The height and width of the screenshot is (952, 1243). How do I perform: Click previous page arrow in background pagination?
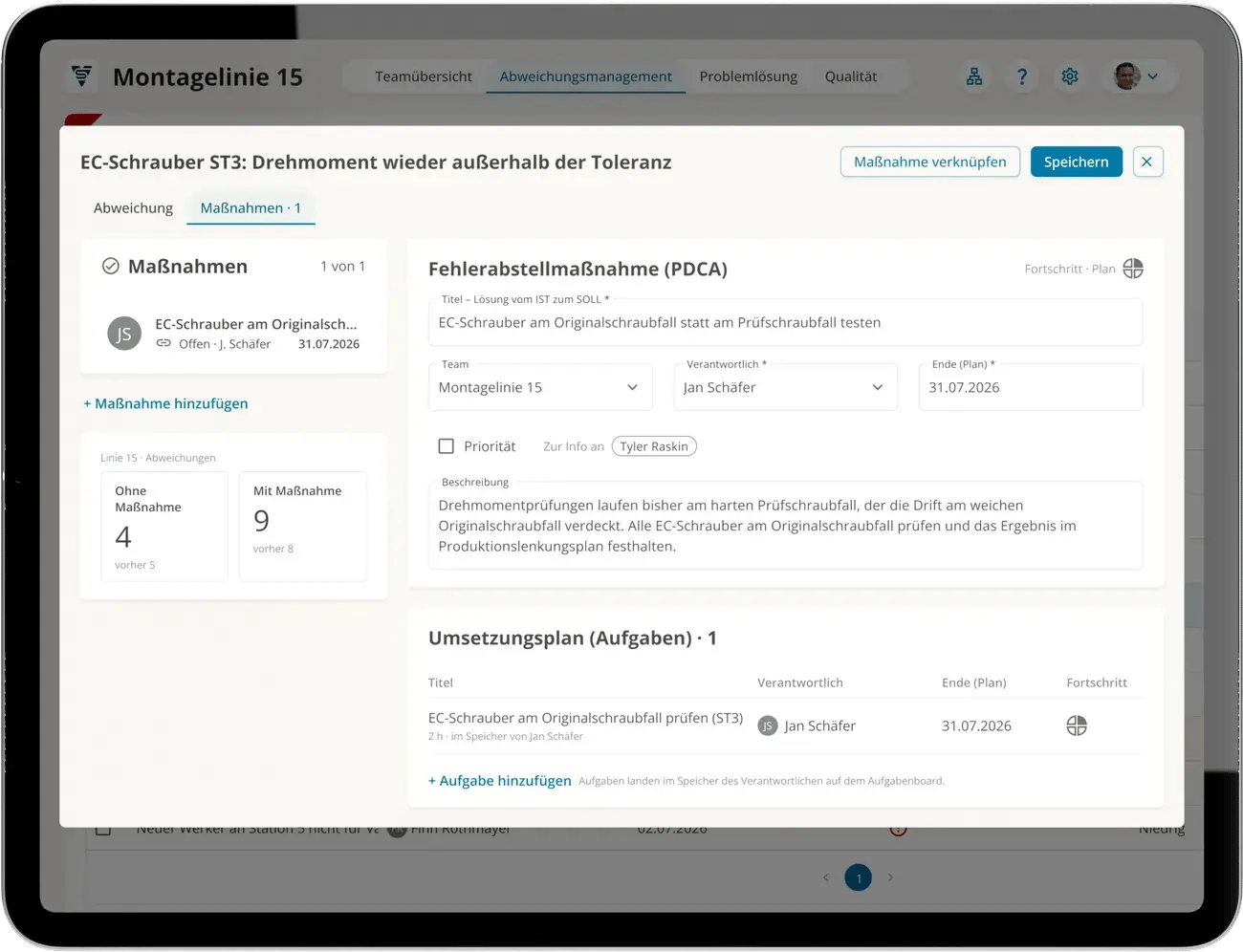[826, 877]
